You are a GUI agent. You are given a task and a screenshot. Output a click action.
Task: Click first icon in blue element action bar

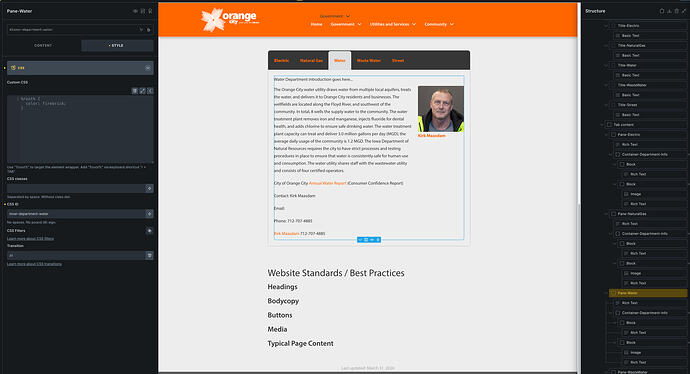click(x=360, y=240)
